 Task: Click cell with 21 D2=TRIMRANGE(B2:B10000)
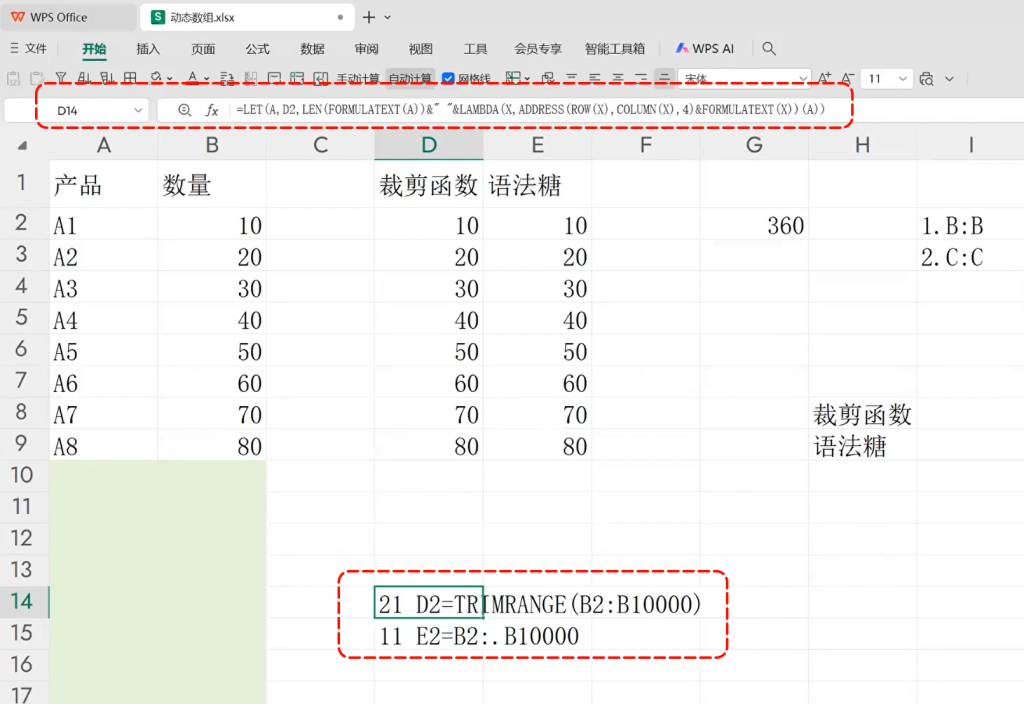429,603
